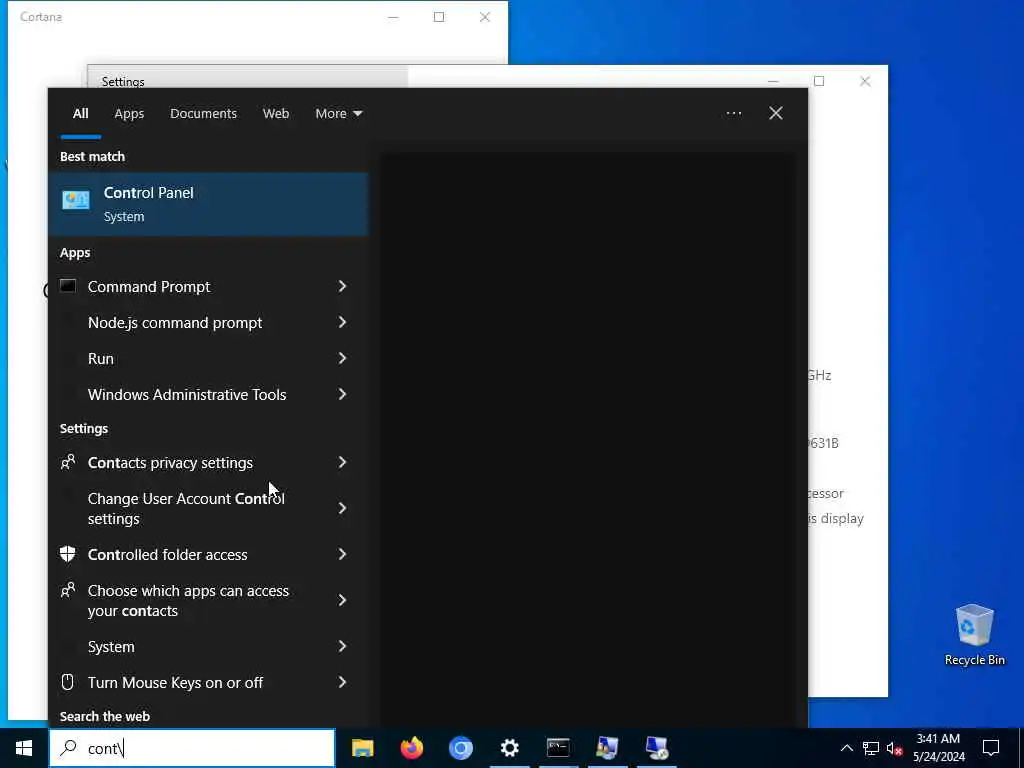
Task: Click the taskbar search text field
Action: pos(192,748)
